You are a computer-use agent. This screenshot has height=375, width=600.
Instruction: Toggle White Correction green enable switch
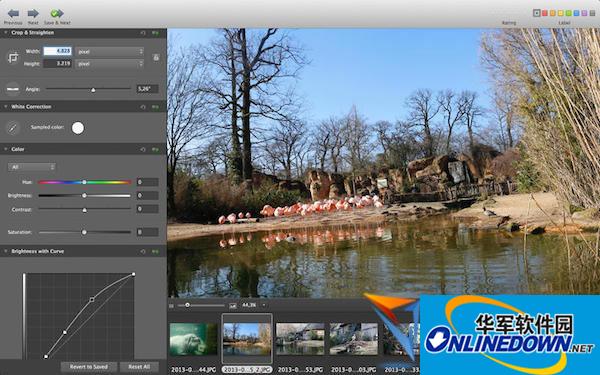click(x=155, y=107)
